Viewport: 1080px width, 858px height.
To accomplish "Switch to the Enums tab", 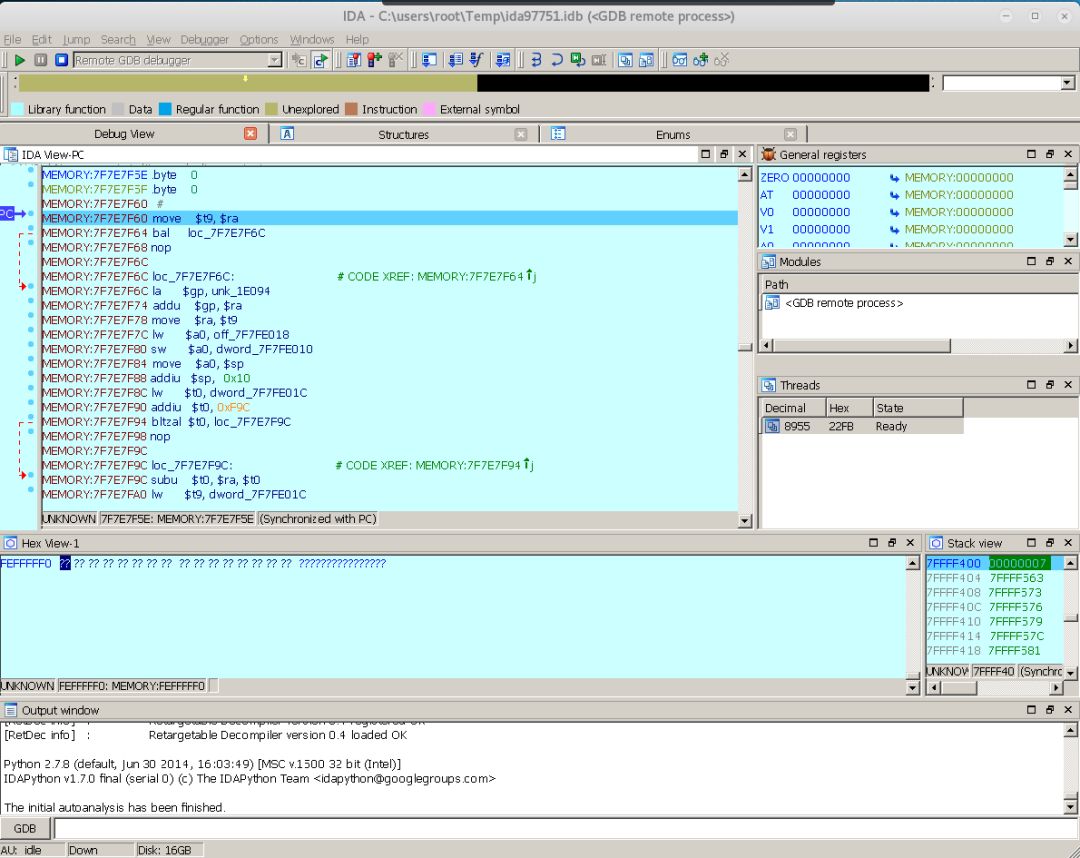I will click(673, 134).
